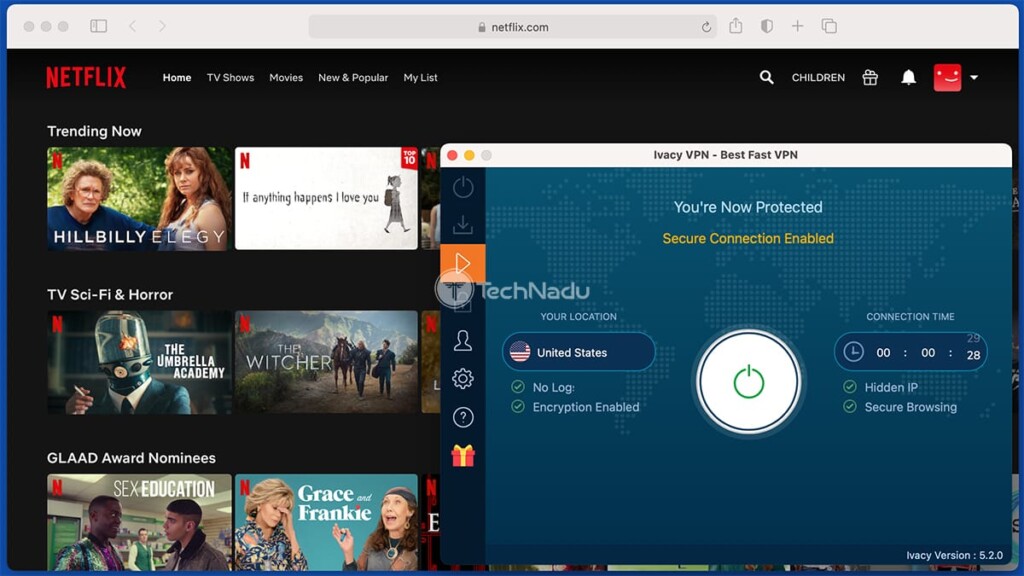
Task: Click the Ivacy sidebar power icon
Action: 463,187
